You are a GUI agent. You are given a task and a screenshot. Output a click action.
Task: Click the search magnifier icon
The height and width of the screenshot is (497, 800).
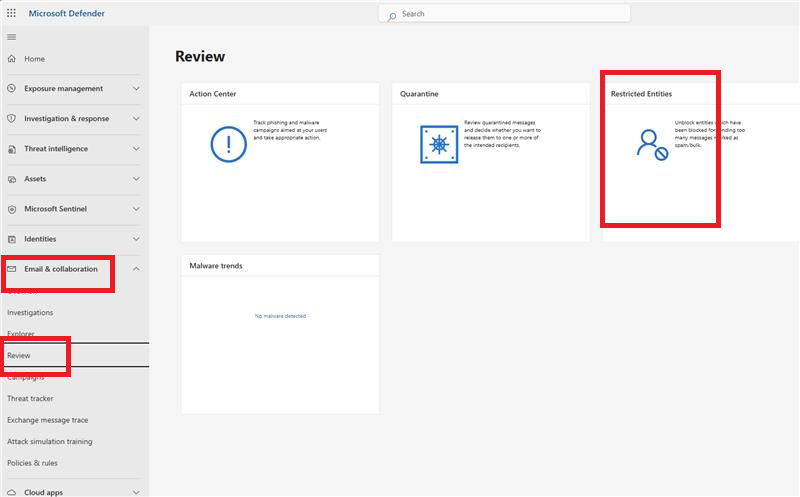click(x=392, y=16)
